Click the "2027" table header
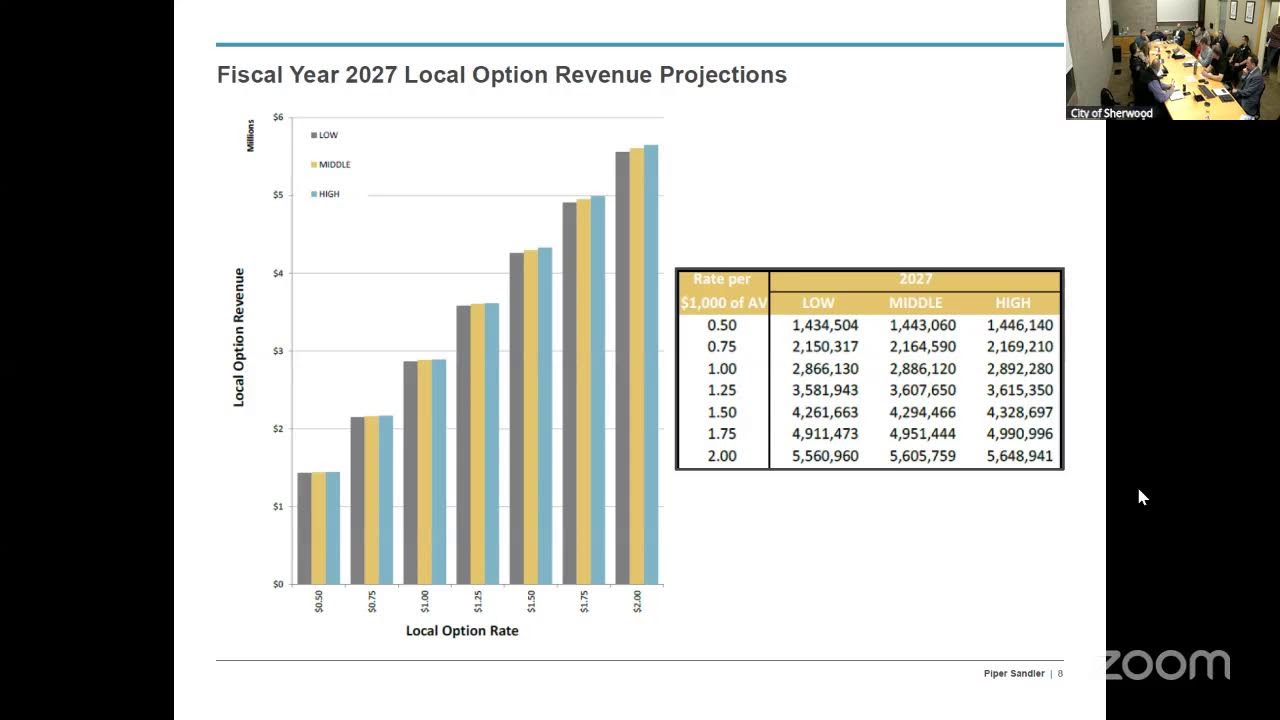Image resolution: width=1280 pixels, height=720 pixels. [915, 280]
